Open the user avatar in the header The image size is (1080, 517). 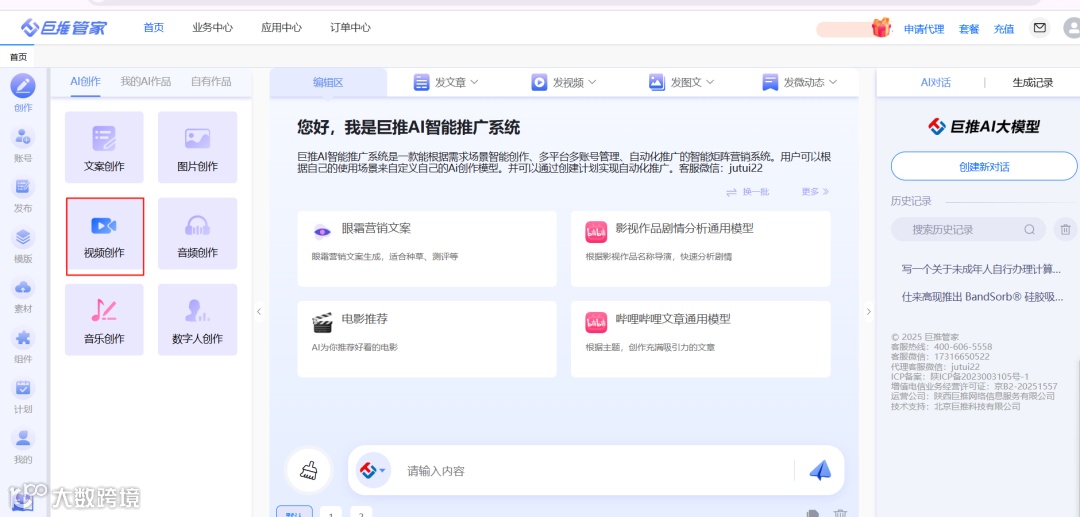click(x=1072, y=28)
